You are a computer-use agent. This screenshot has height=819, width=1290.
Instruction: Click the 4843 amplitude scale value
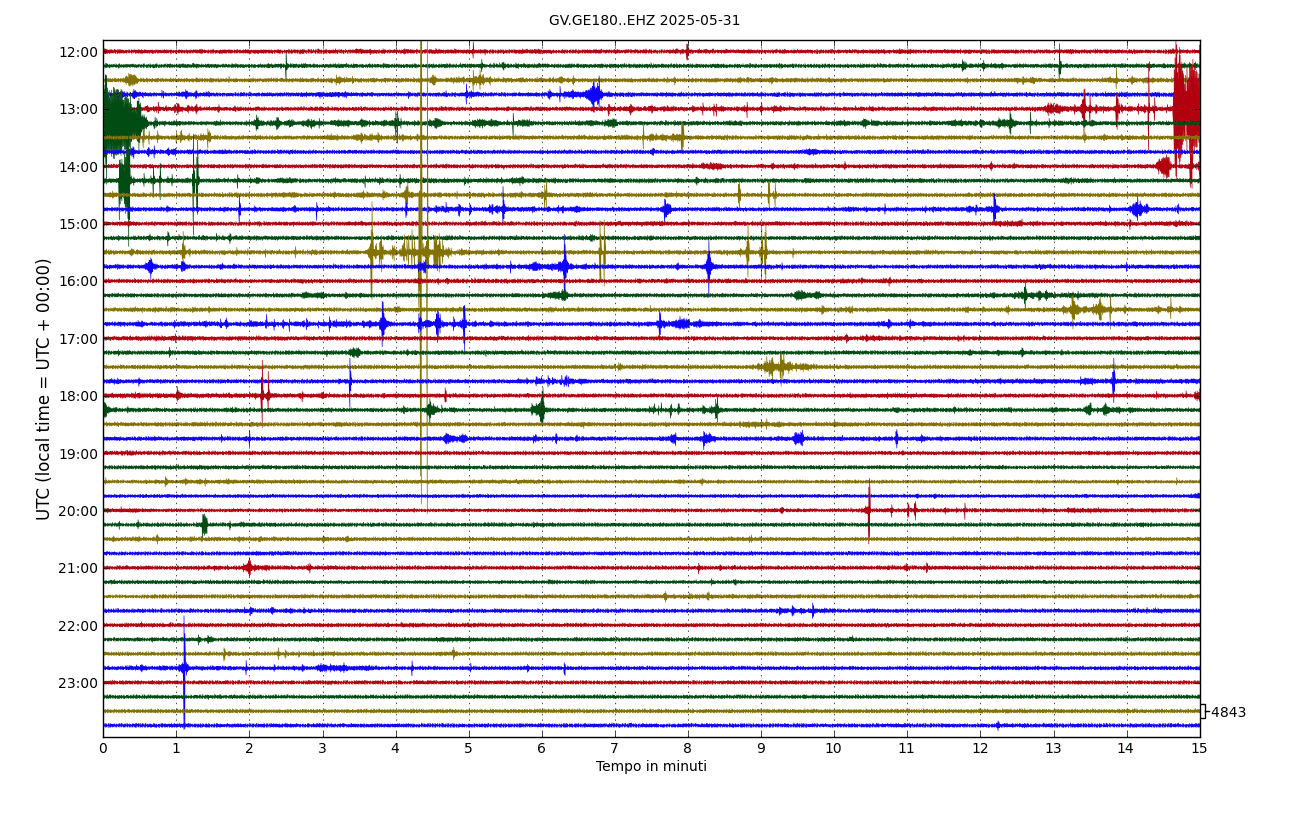(1229, 713)
